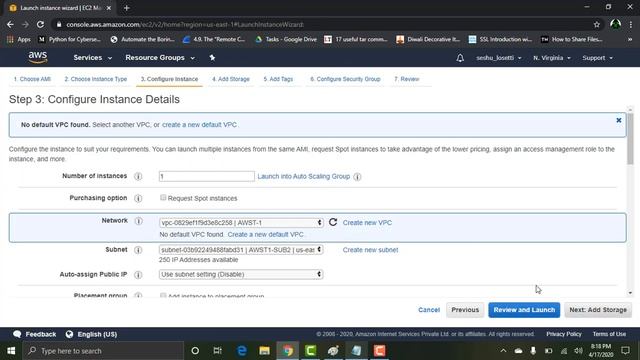This screenshot has width=640, height=360.
Task: Click Create new subnet link
Action: [370, 250]
